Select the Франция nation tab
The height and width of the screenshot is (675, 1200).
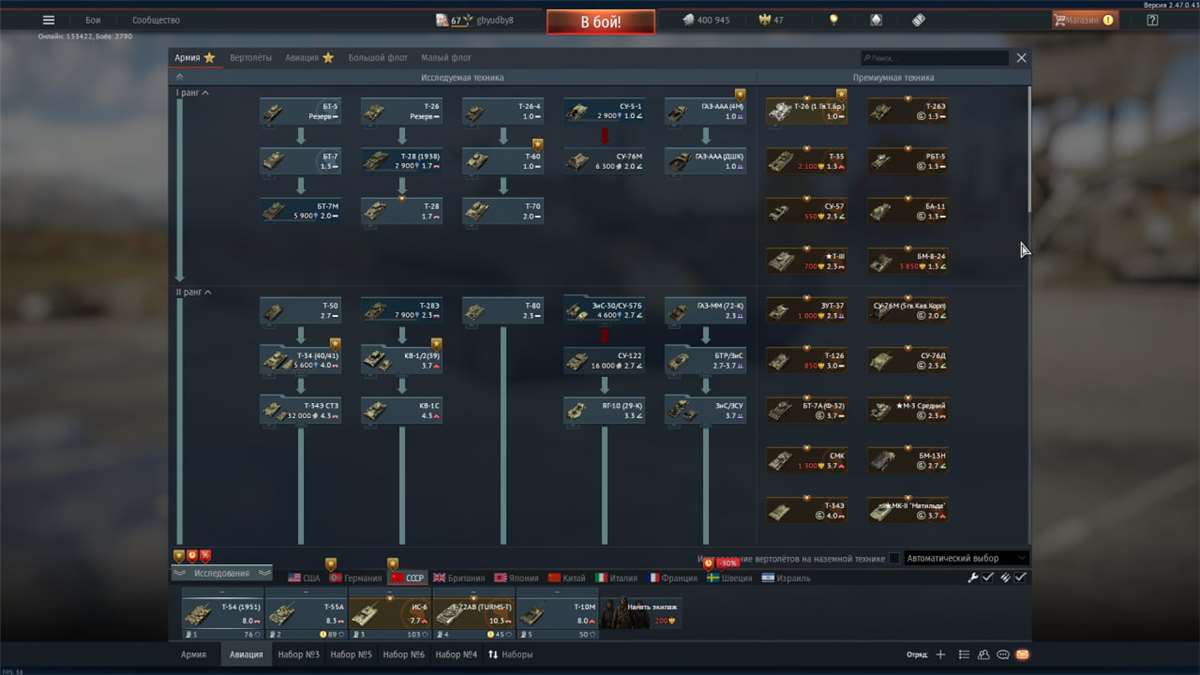pos(673,578)
